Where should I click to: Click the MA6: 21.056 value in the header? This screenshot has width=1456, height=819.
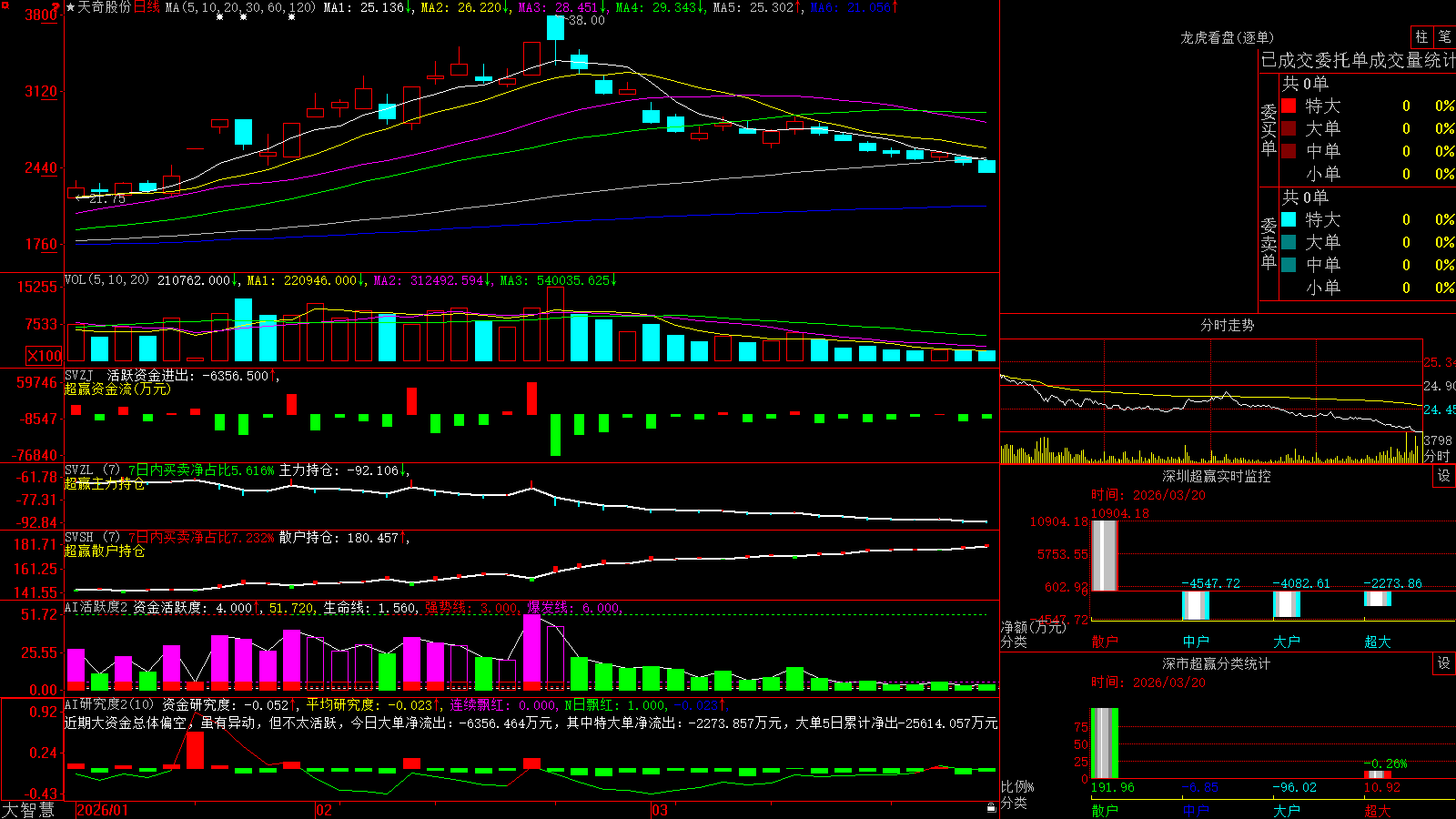click(x=854, y=7)
